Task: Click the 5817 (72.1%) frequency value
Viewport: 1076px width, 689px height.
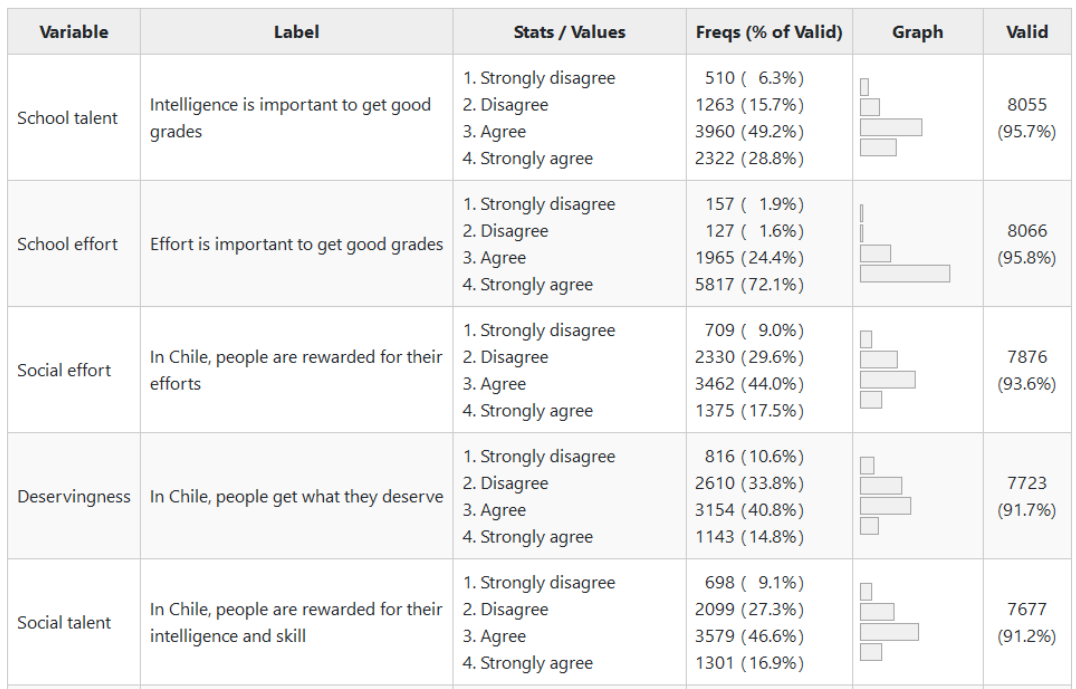Action: click(x=749, y=285)
